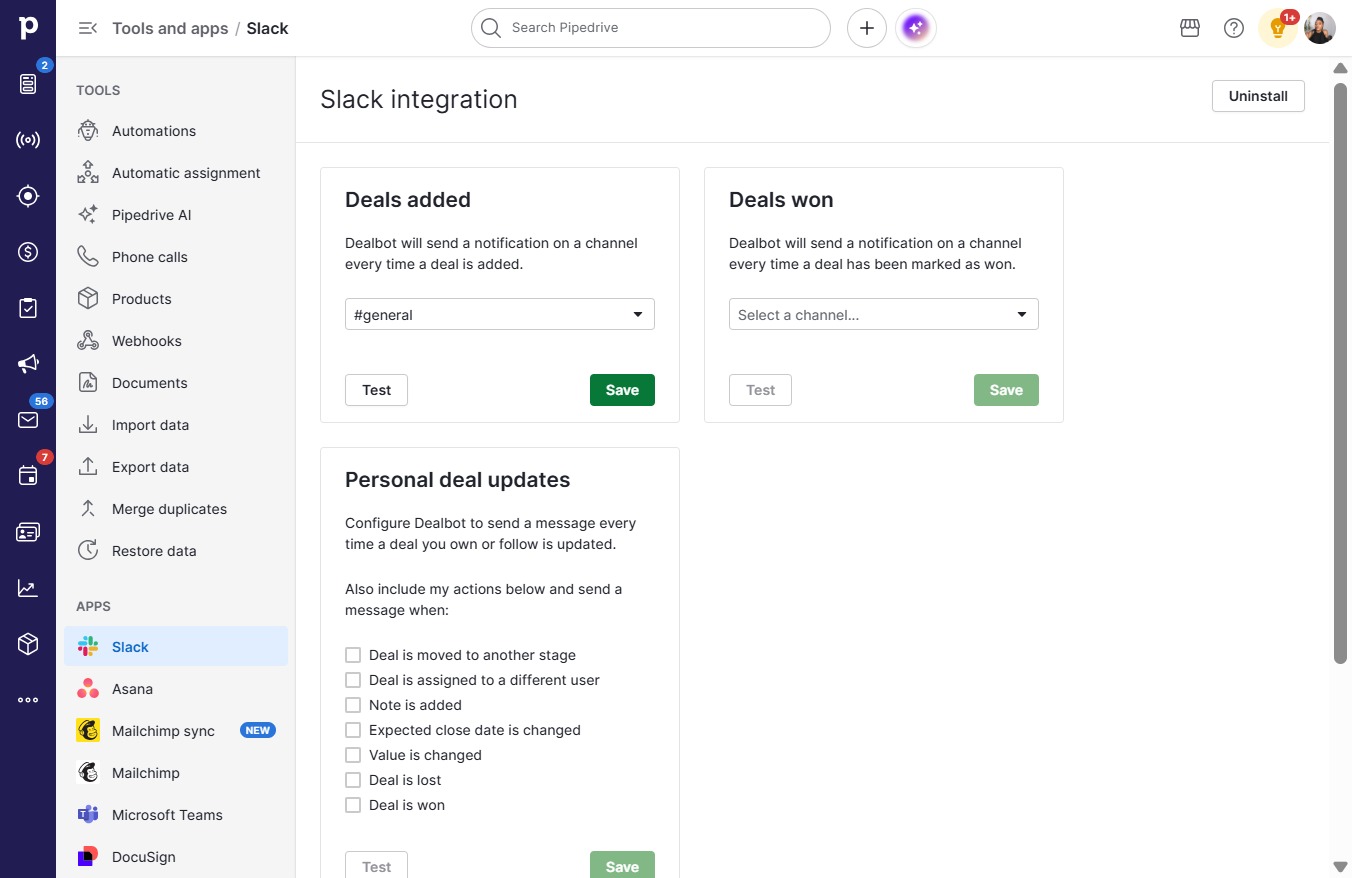
Task: Select Pipedrive AI in the Tools list
Action: coord(176,215)
